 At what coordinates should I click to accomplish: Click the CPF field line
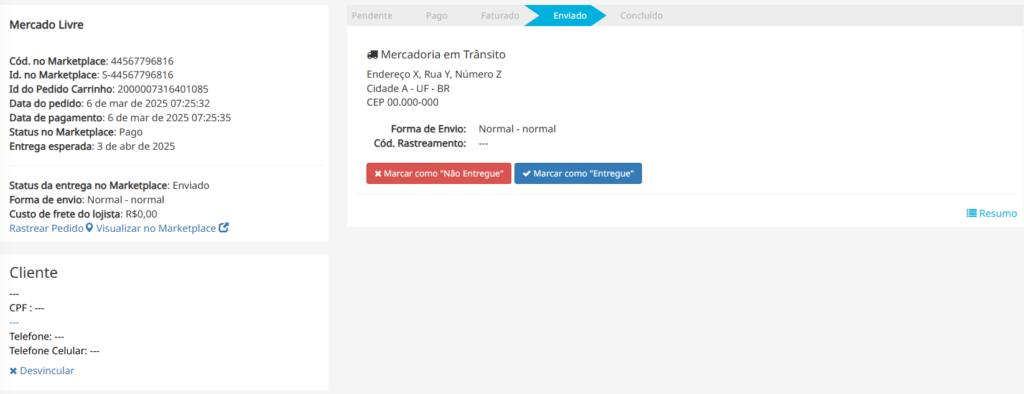[x=27, y=308]
